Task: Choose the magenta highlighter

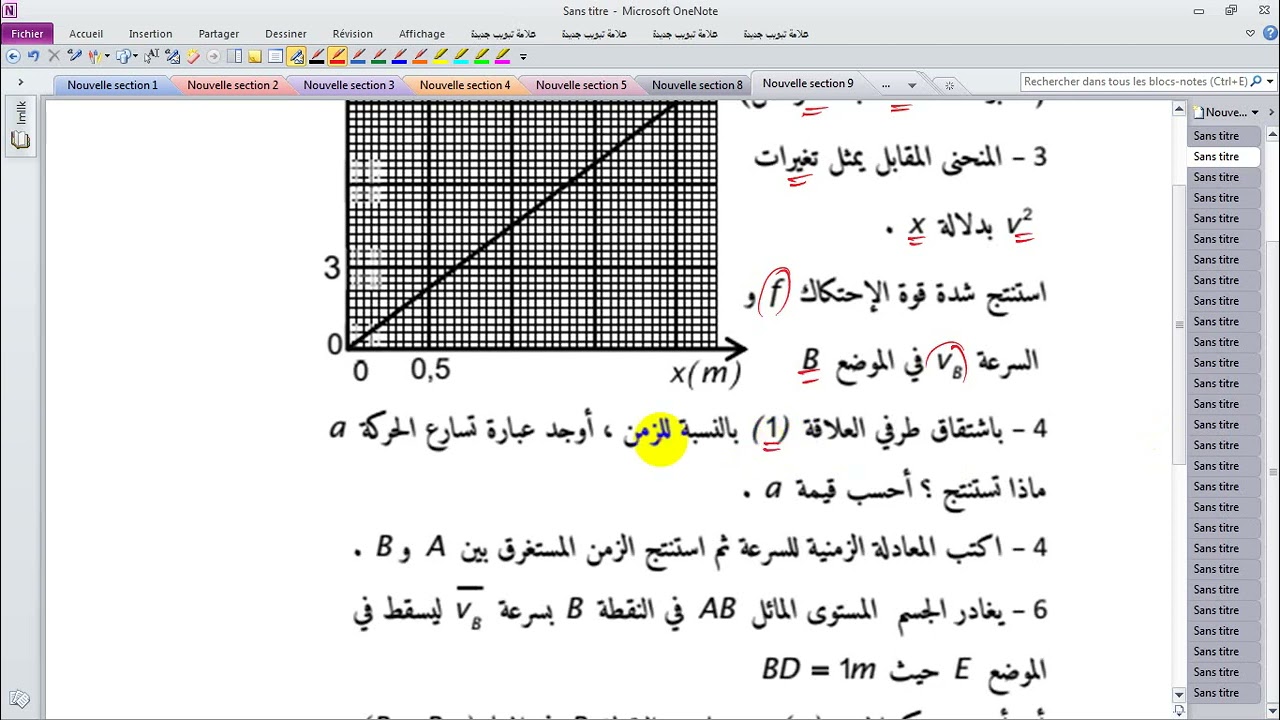Action: 503,57
